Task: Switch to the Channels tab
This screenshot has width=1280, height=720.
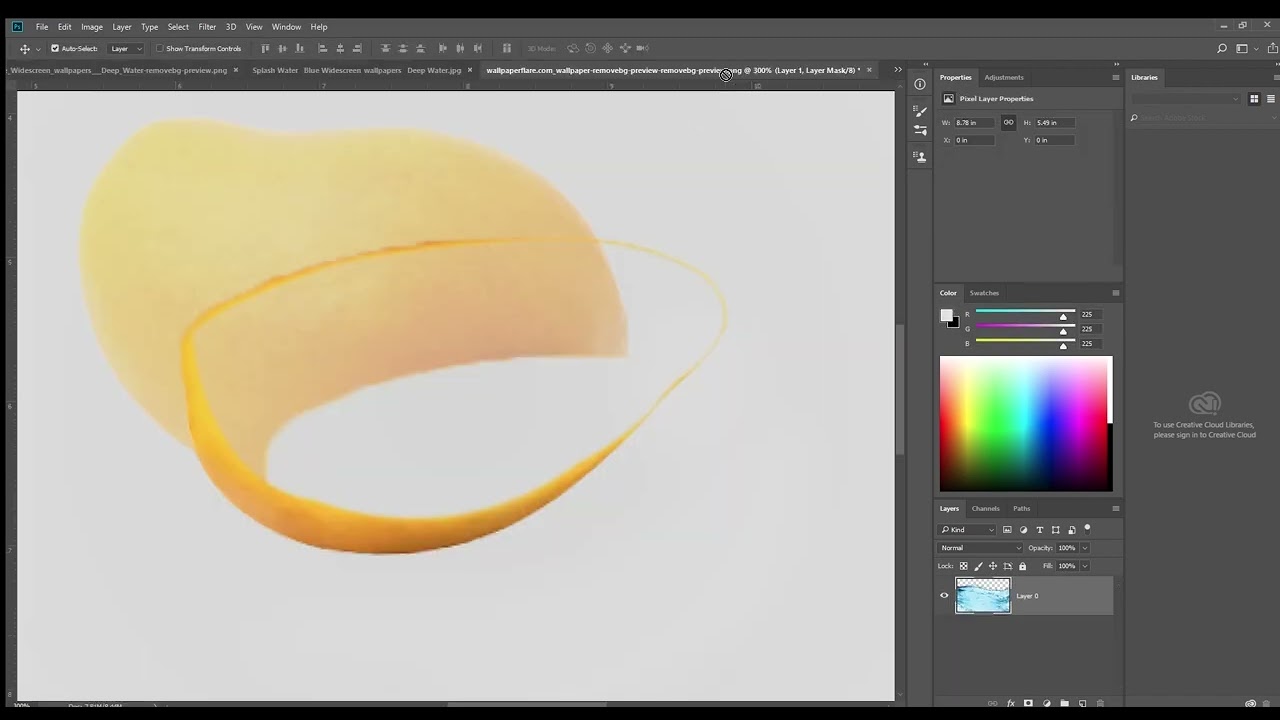Action: 985,508
